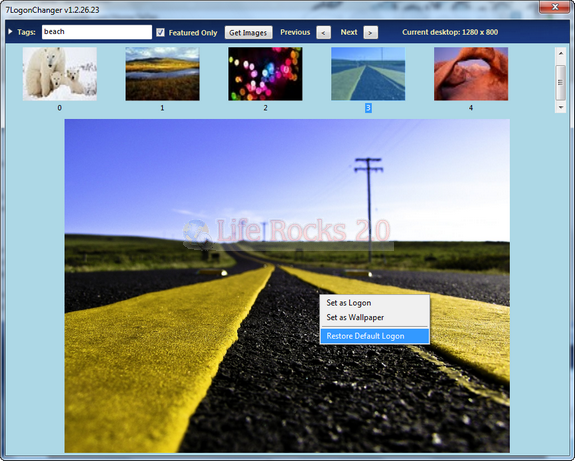Click the label 4 under rock arch thumbnail
Image resolution: width=575 pixels, height=461 pixels.
click(471, 108)
